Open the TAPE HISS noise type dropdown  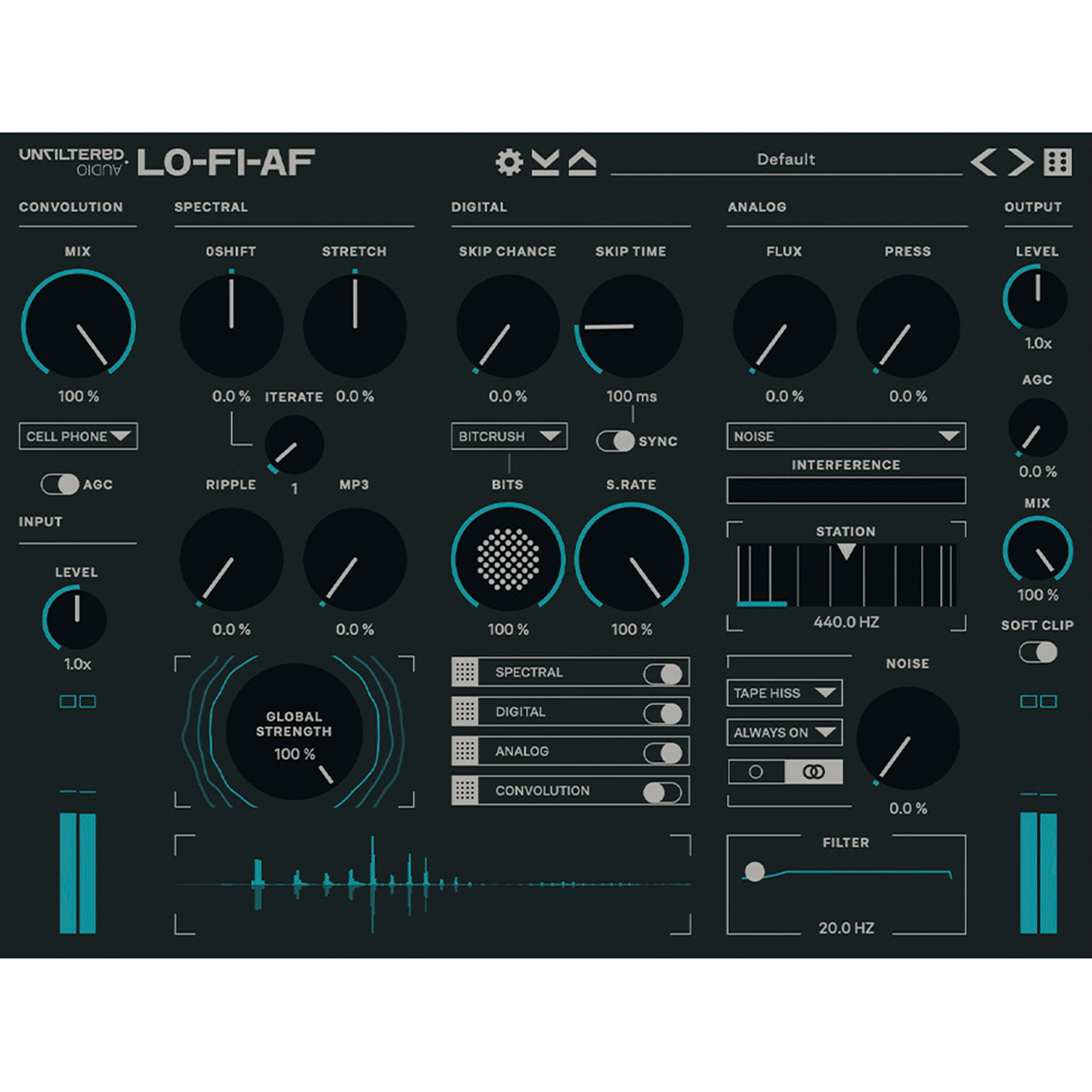coord(784,693)
